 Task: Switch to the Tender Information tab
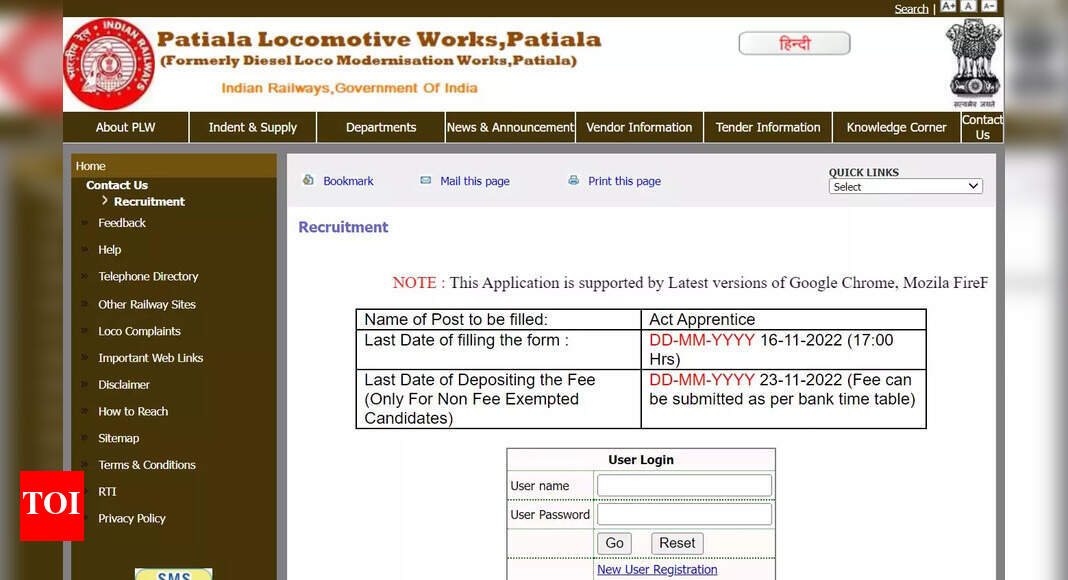click(767, 127)
